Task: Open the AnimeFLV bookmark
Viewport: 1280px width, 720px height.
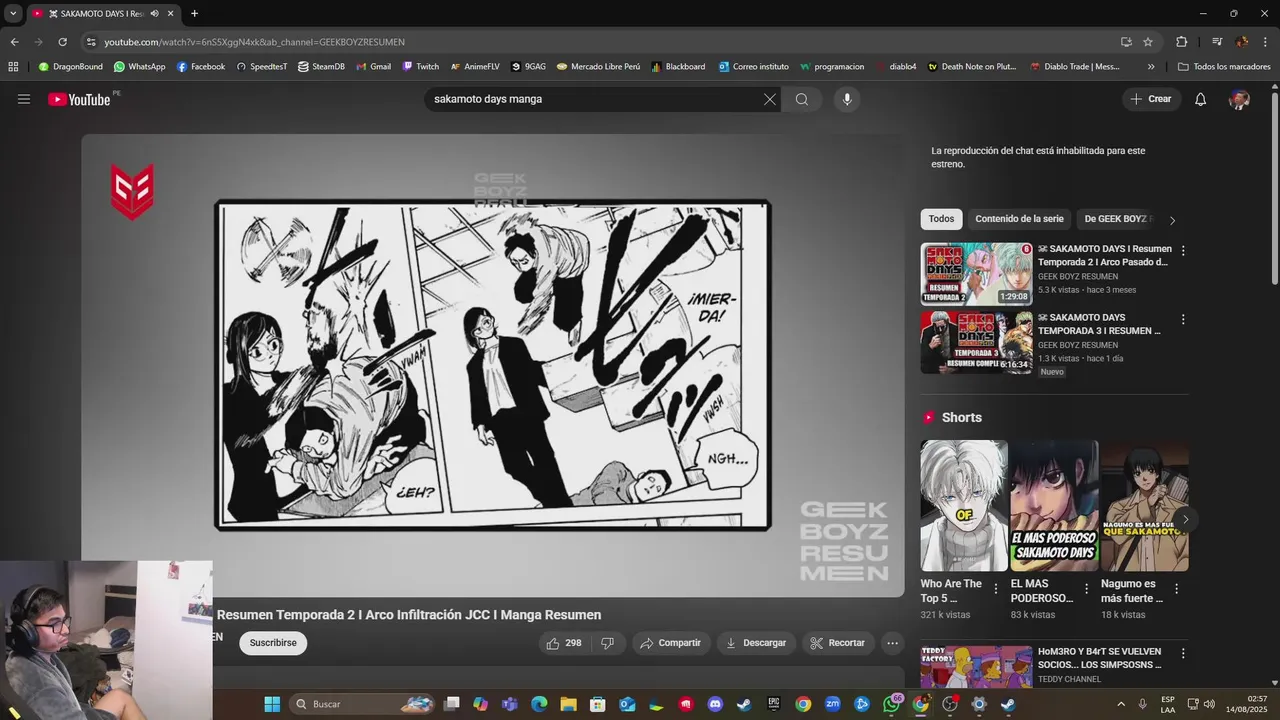Action: [x=475, y=67]
